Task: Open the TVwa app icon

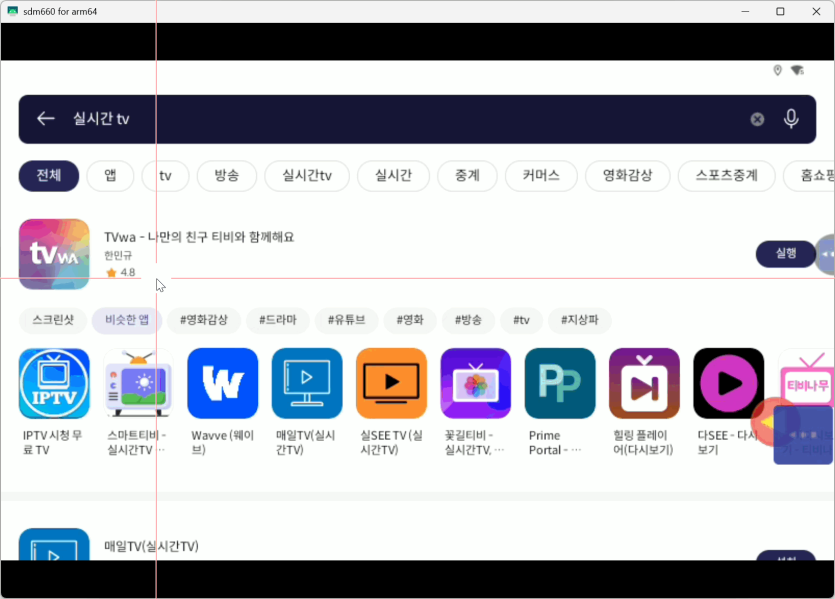Action: (x=54, y=254)
